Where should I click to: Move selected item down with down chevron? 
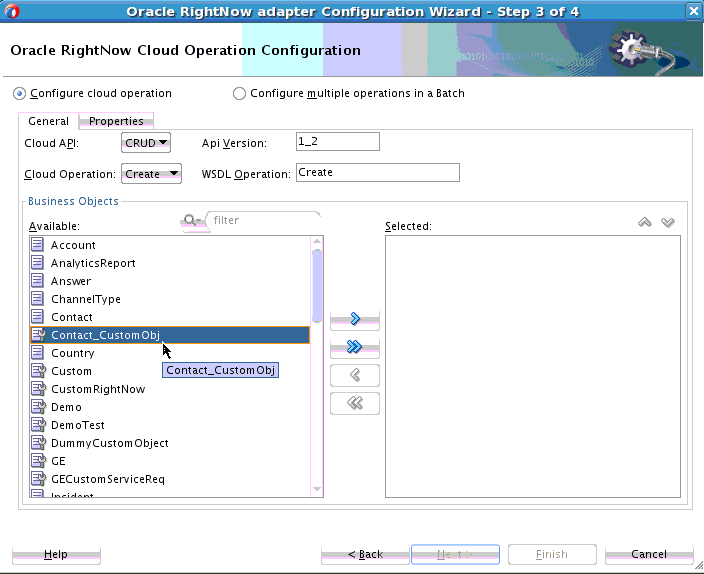(x=668, y=222)
